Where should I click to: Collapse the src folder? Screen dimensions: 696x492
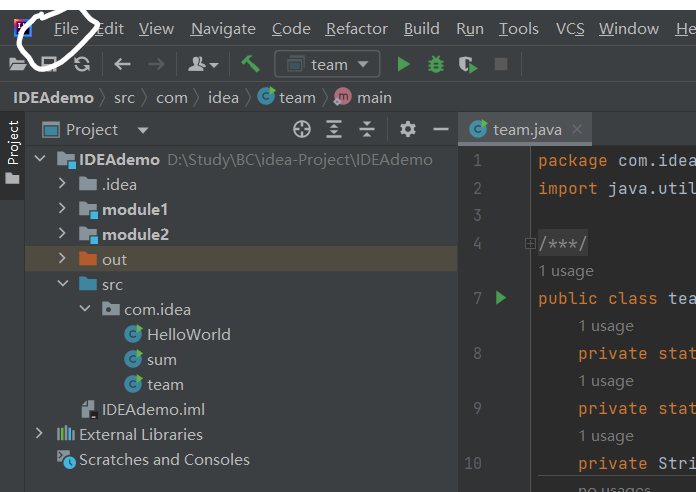(63, 283)
